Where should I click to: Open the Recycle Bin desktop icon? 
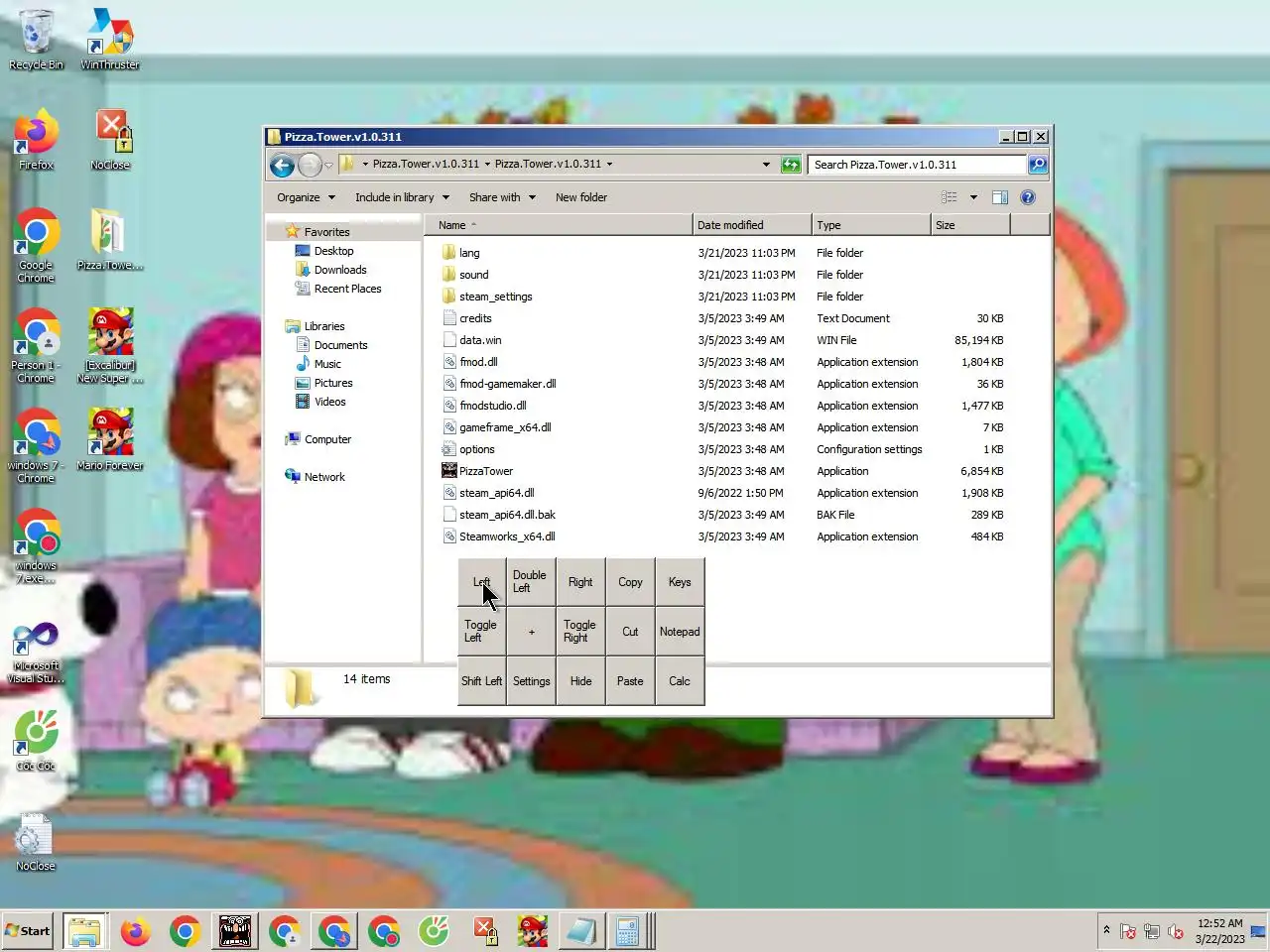point(36,40)
